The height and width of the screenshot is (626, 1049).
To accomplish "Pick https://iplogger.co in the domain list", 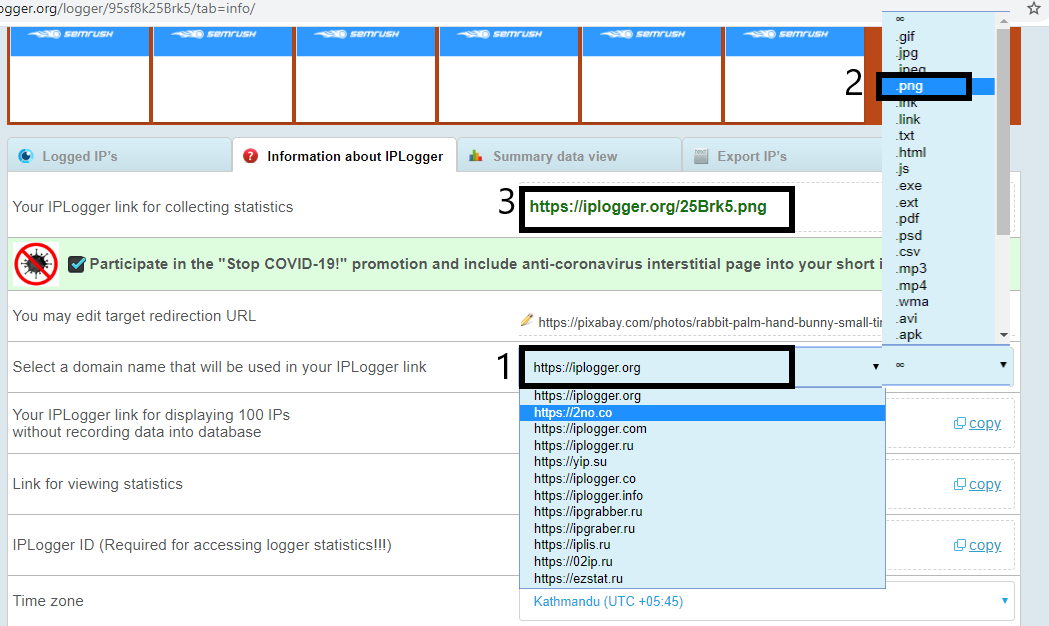I will tap(702, 479).
